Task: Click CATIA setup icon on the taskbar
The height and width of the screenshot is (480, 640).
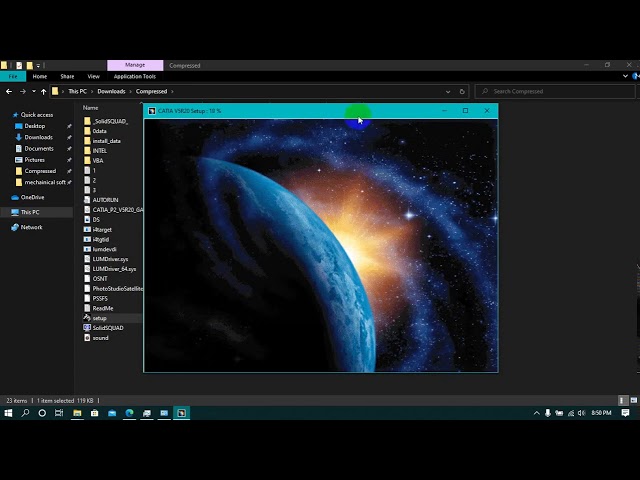Action: tap(181, 413)
